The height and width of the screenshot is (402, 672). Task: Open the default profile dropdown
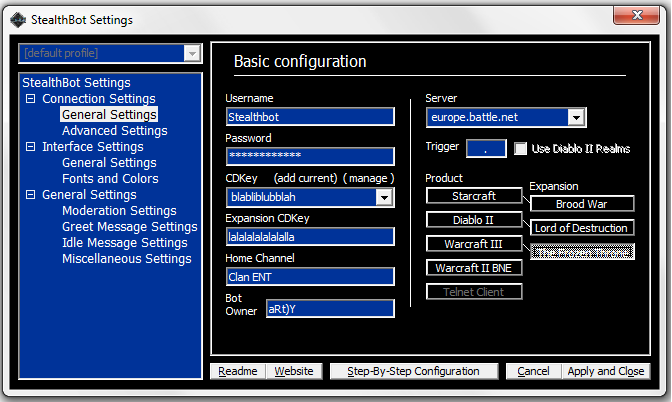[192, 52]
